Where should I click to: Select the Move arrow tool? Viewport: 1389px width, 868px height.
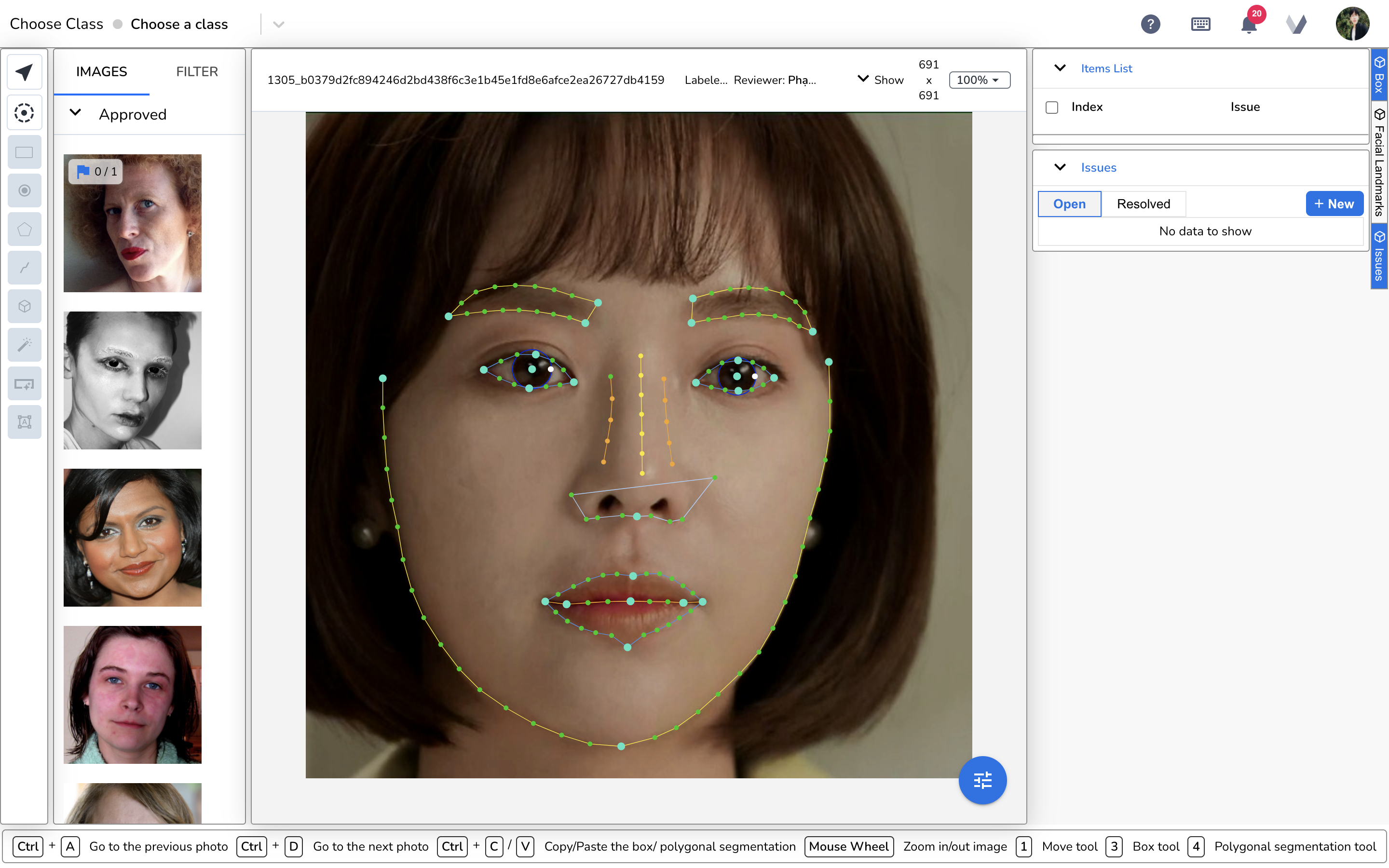pyautogui.click(x=24, y=72)
